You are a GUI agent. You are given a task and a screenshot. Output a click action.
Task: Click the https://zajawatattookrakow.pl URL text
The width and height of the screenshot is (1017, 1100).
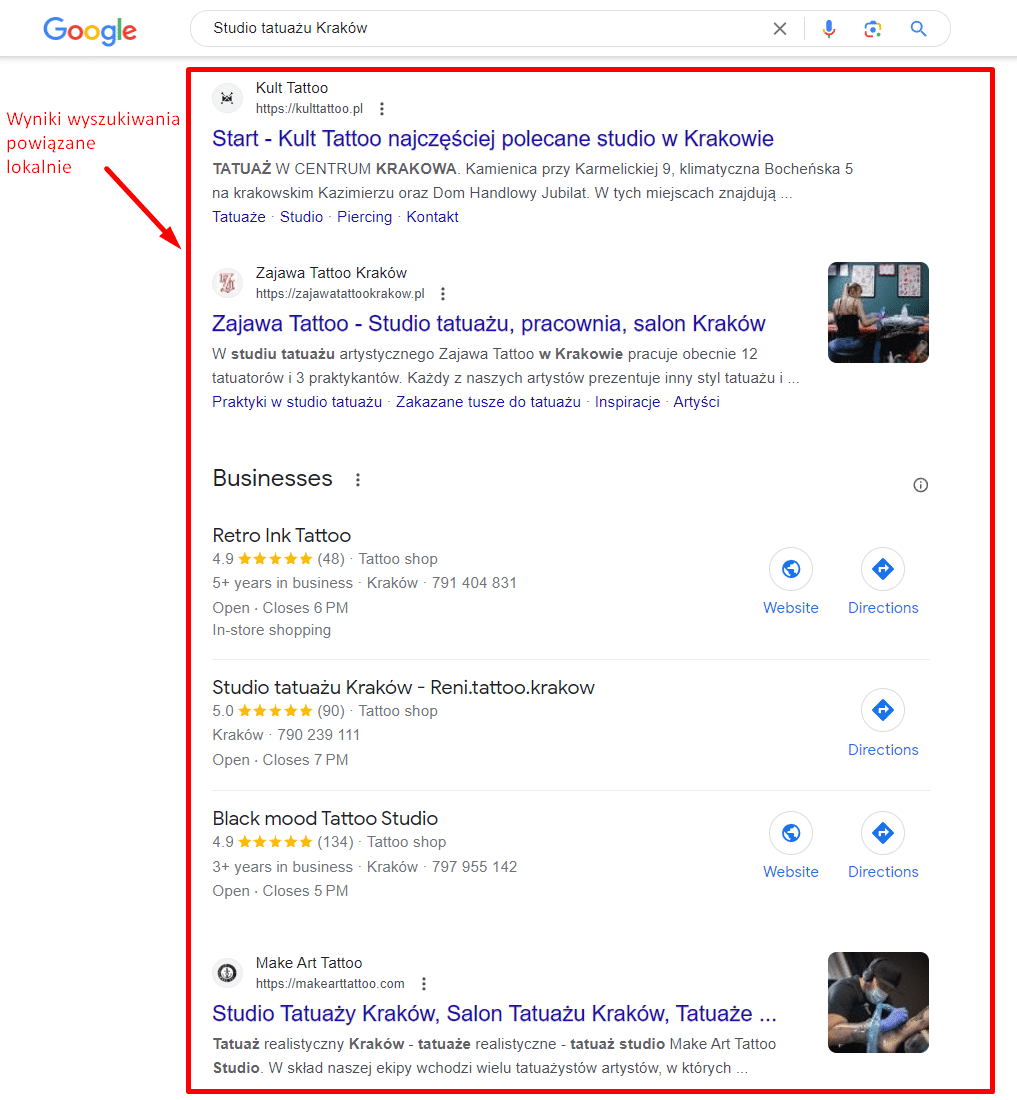tap(340, 294)
